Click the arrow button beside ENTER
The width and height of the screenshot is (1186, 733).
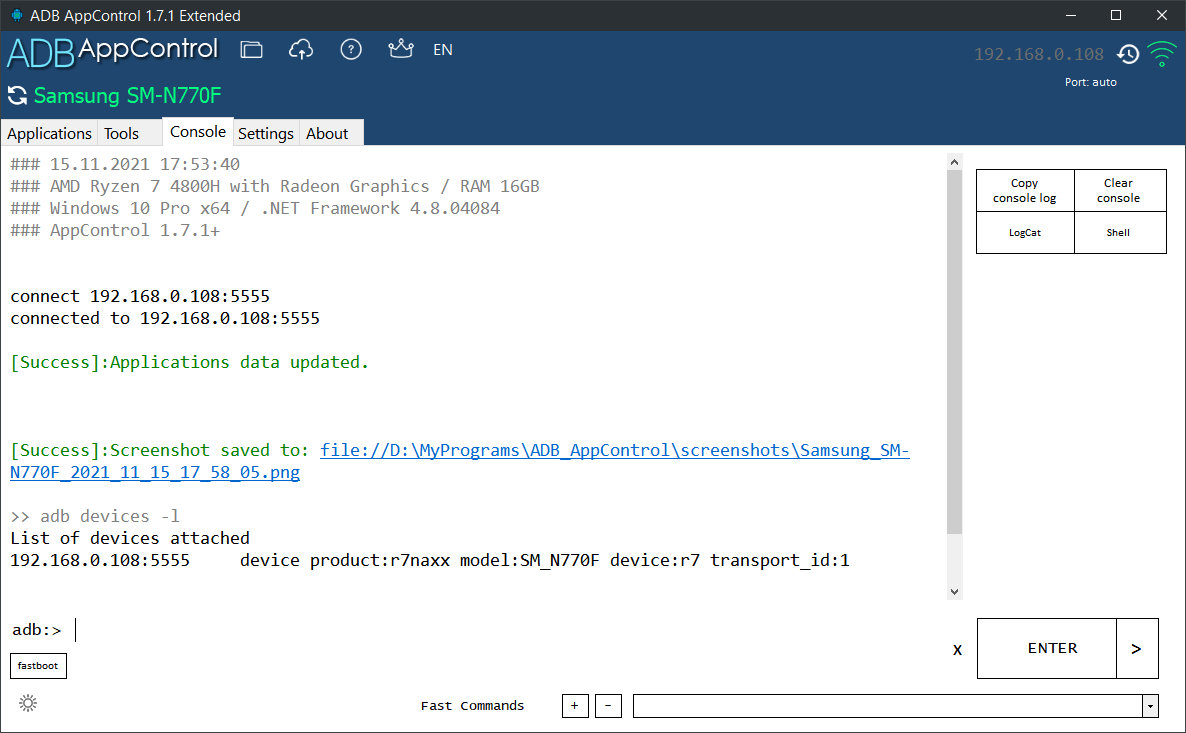pos(1137,648)
